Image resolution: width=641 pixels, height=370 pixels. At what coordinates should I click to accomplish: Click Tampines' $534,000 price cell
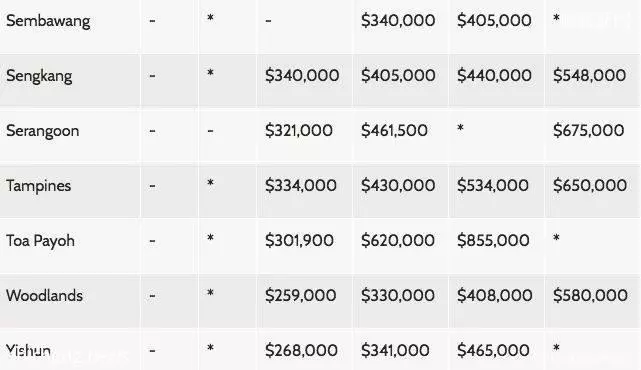coord(493,185)
